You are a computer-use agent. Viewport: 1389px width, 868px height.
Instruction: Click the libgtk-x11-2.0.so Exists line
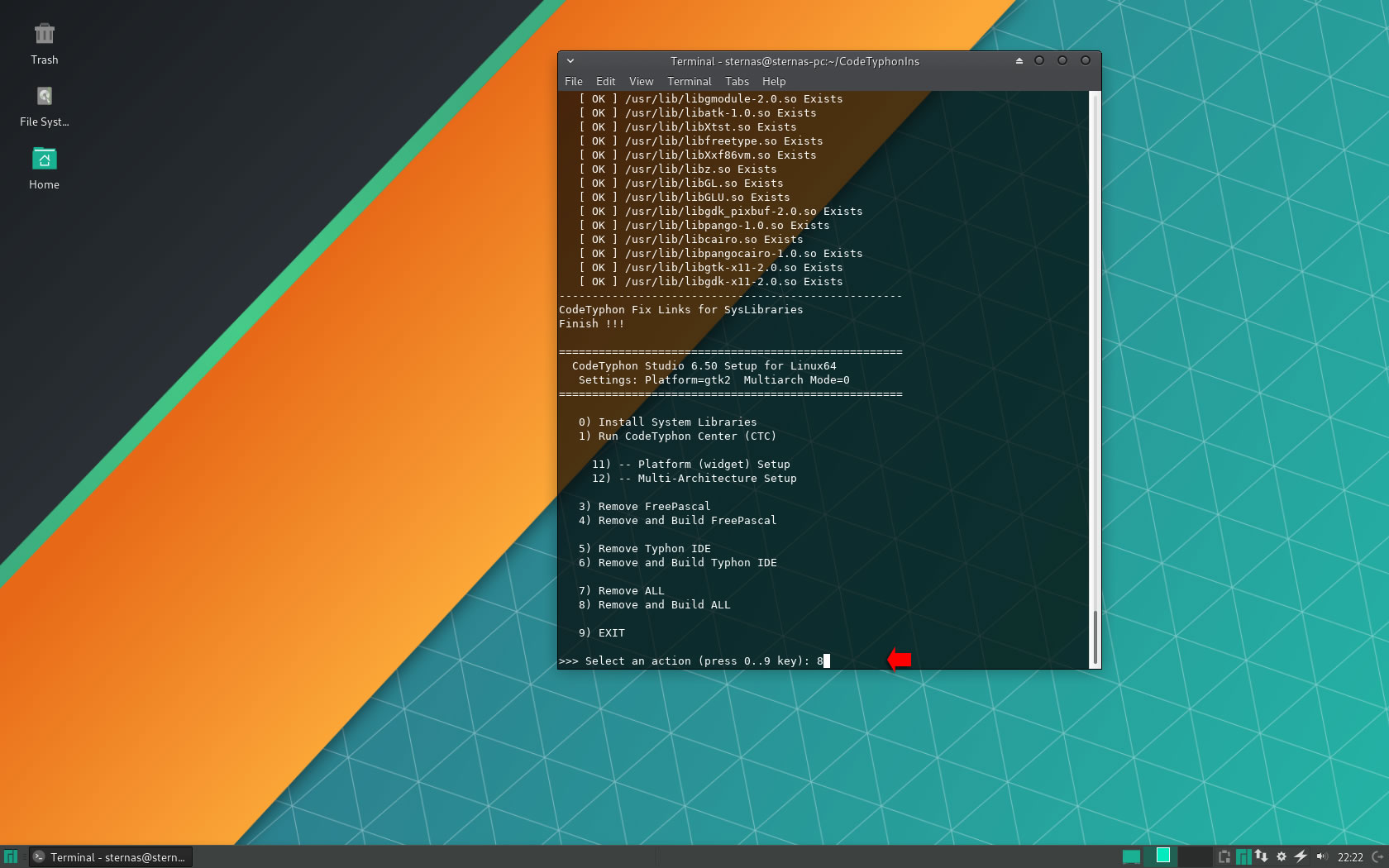tap(711, 268)
